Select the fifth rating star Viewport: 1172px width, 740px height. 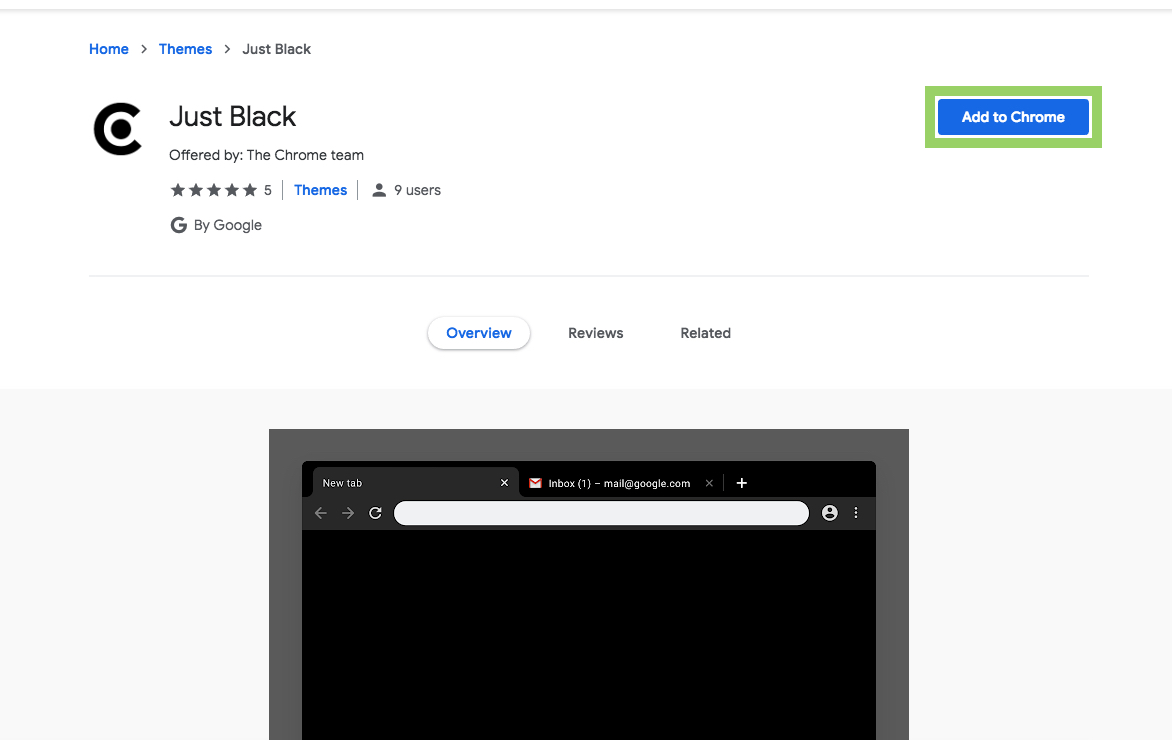(249, 189)
